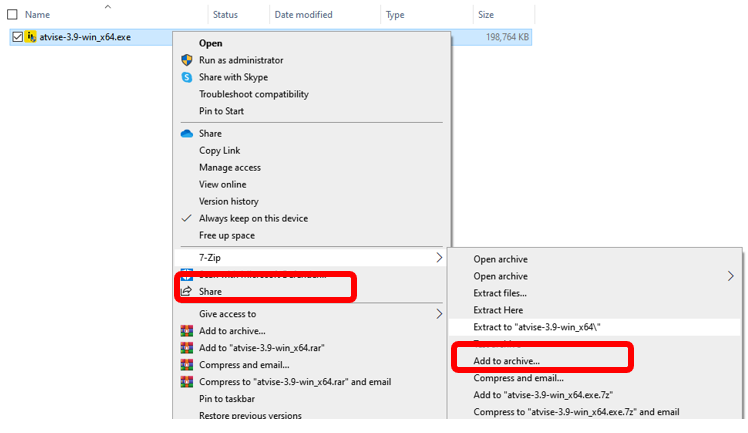
Task: Select lower Share entry with arrow icon
Action: pos(210,291)
